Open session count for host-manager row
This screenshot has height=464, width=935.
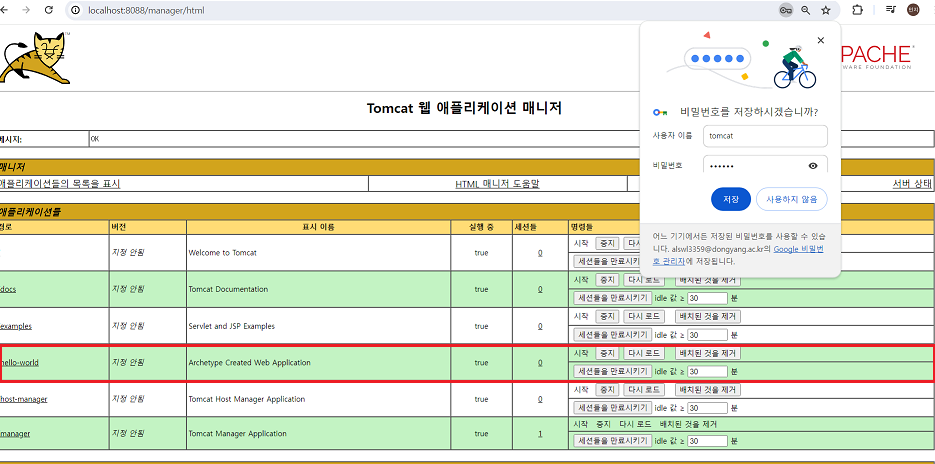click(540, 399)
